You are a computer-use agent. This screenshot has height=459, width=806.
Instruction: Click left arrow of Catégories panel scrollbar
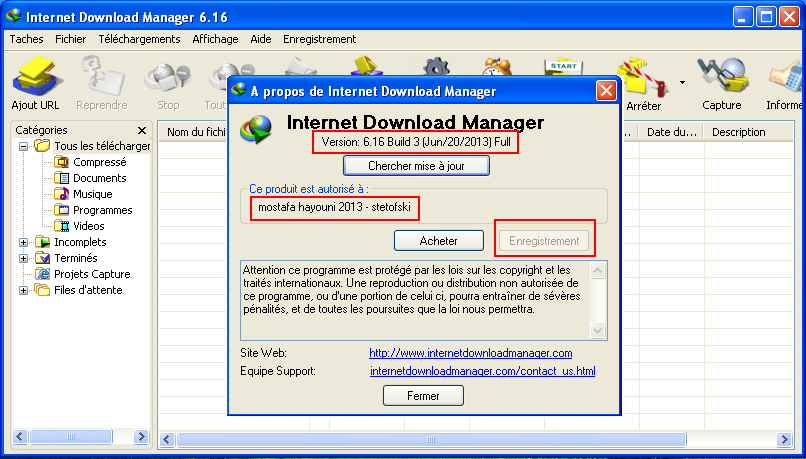[x=20, y=437]
